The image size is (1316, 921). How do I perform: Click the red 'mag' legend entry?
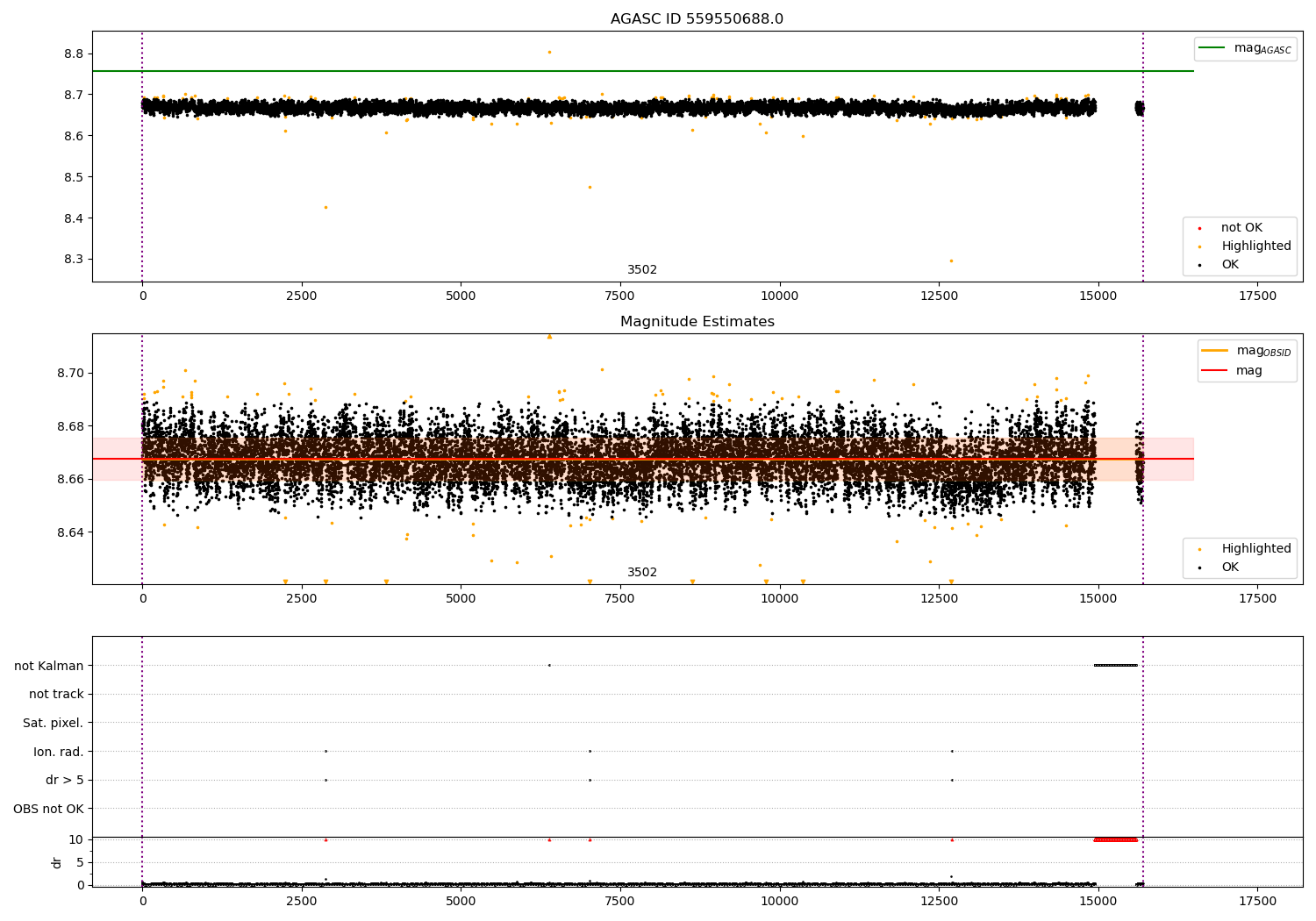(x=1248, y=371)
